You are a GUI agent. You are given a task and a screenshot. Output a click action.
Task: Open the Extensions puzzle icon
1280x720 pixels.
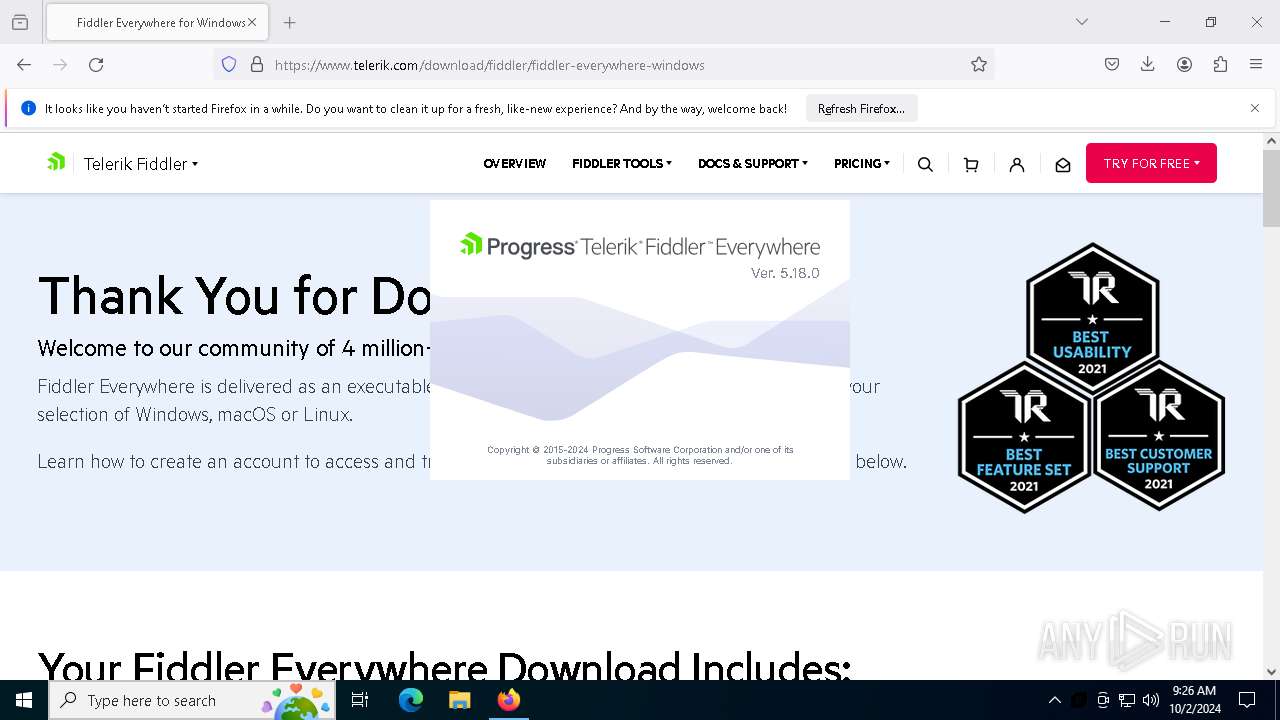click(1220, 64)
